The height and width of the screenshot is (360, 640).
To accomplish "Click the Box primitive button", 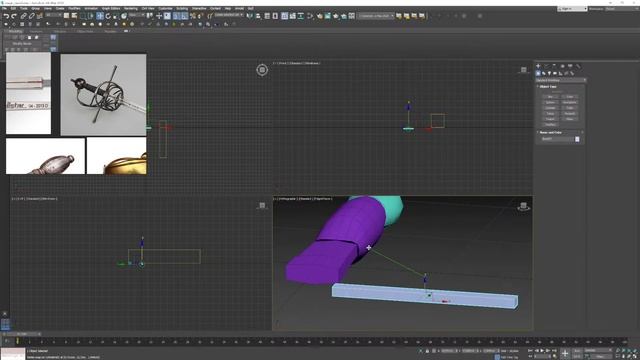I will coord(550,97).
